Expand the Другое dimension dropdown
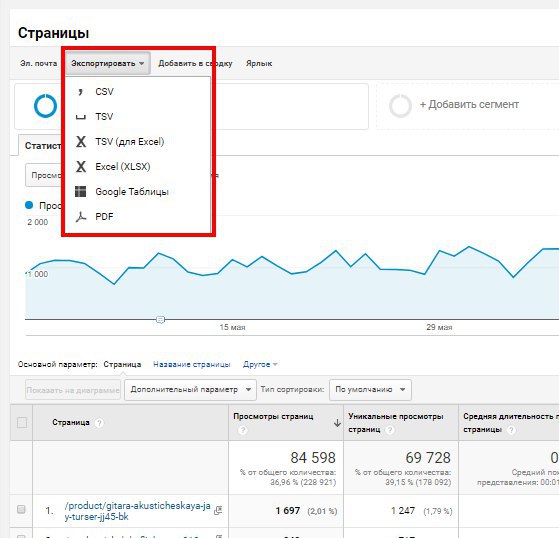This screenshot has width=559, height=538. [260, 364]
